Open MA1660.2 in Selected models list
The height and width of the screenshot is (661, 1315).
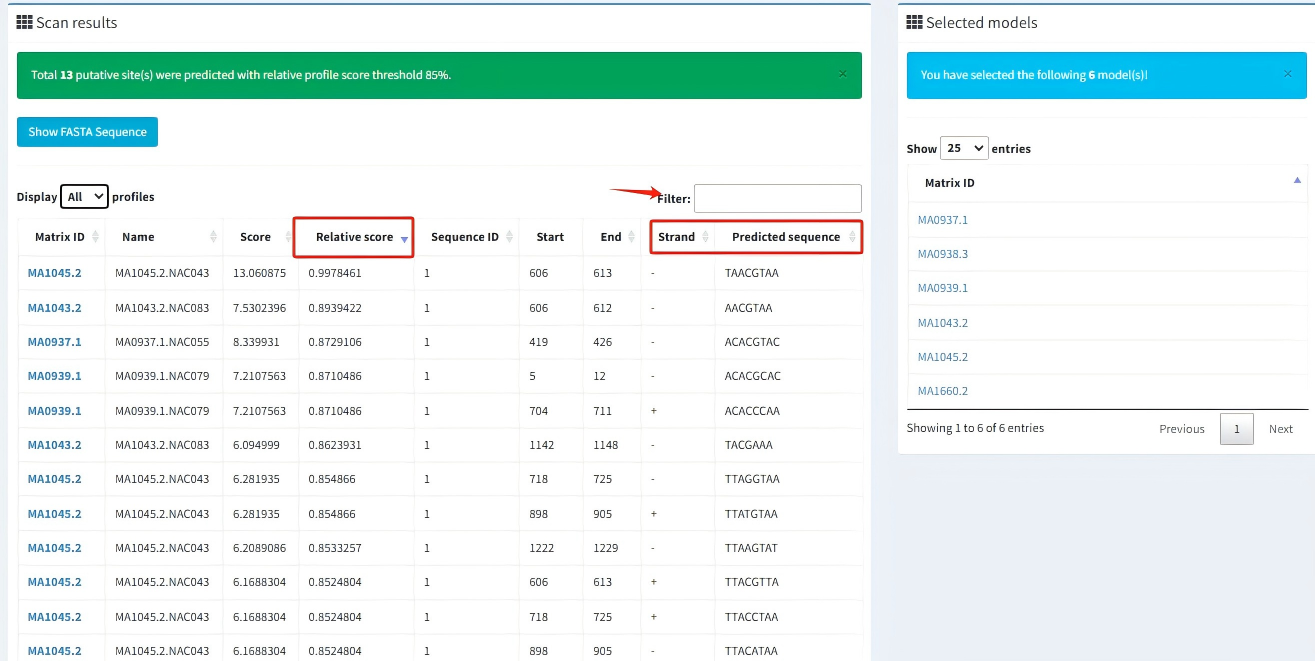coord(943,391)
